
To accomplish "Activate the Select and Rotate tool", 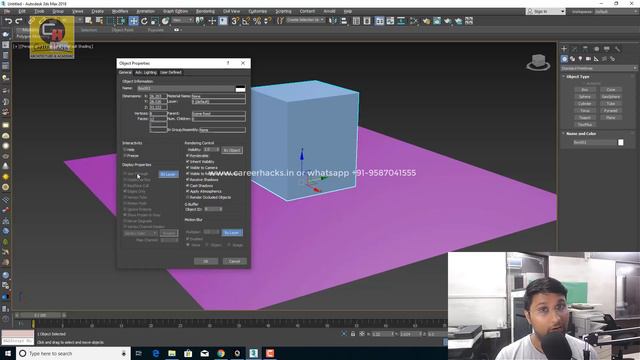I will (144, 21).
